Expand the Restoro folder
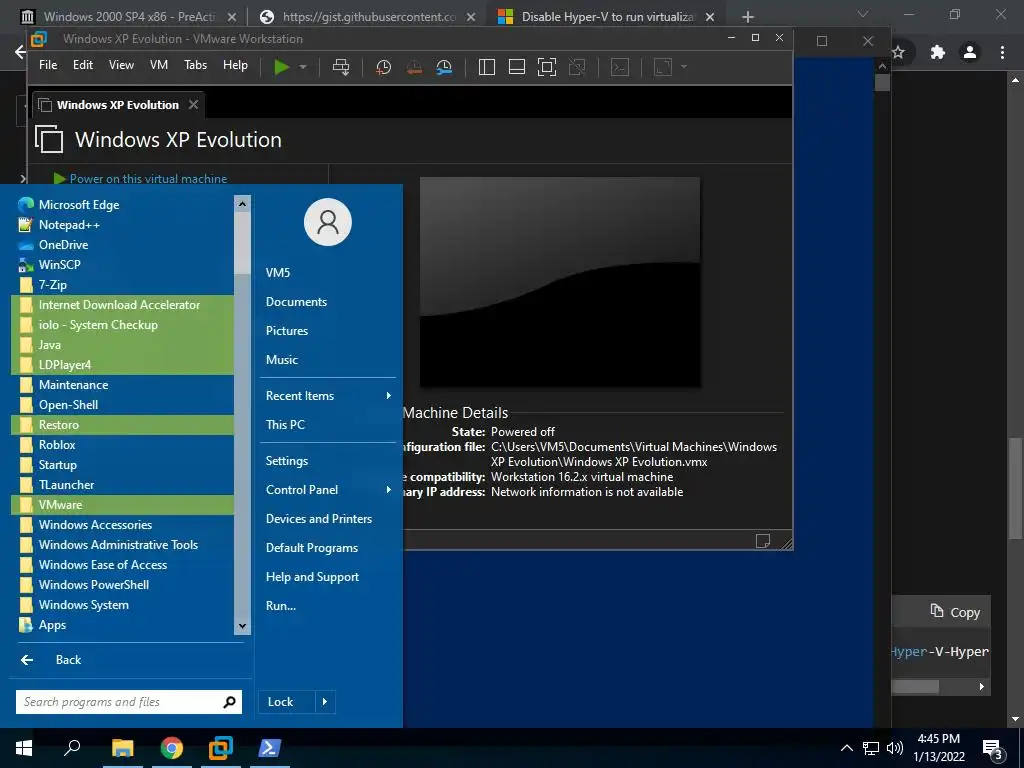The height and width of the screenshot is (768, 1024). (x=122, y=425)
